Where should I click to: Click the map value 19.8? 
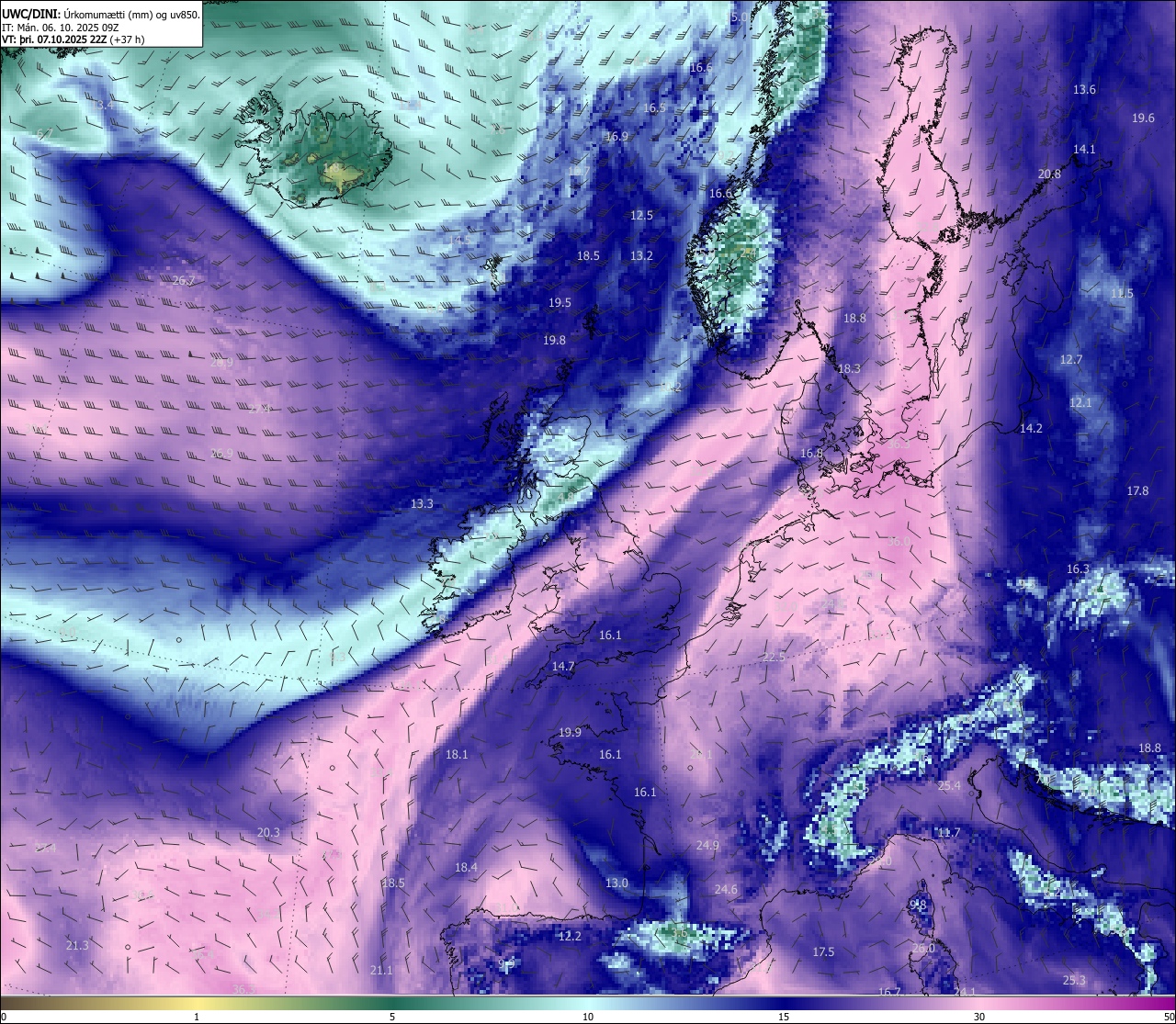(554, 341)
